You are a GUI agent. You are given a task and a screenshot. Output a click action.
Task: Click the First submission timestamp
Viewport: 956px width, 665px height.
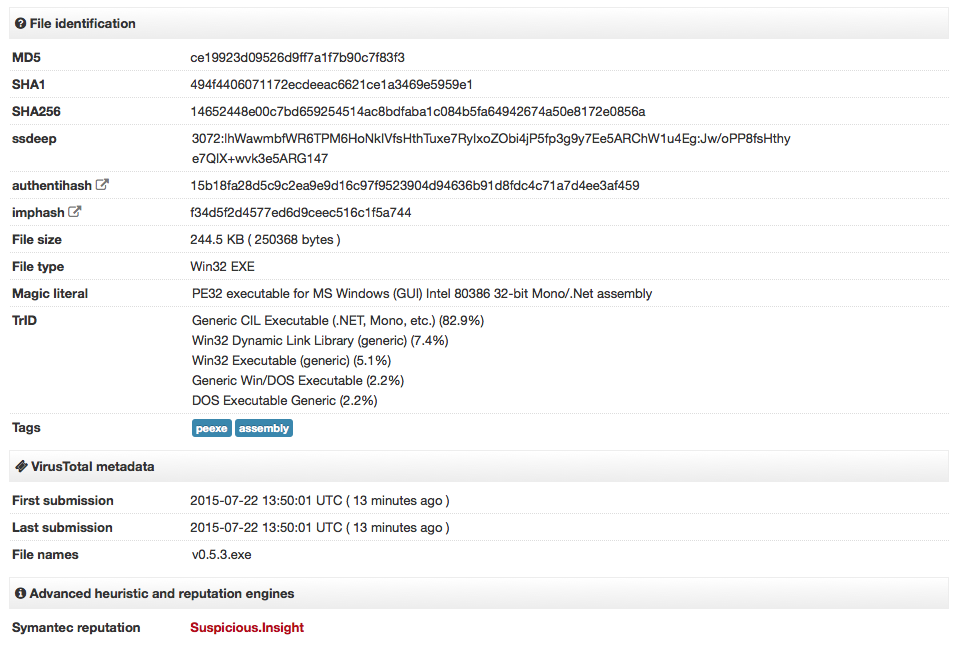319,500
